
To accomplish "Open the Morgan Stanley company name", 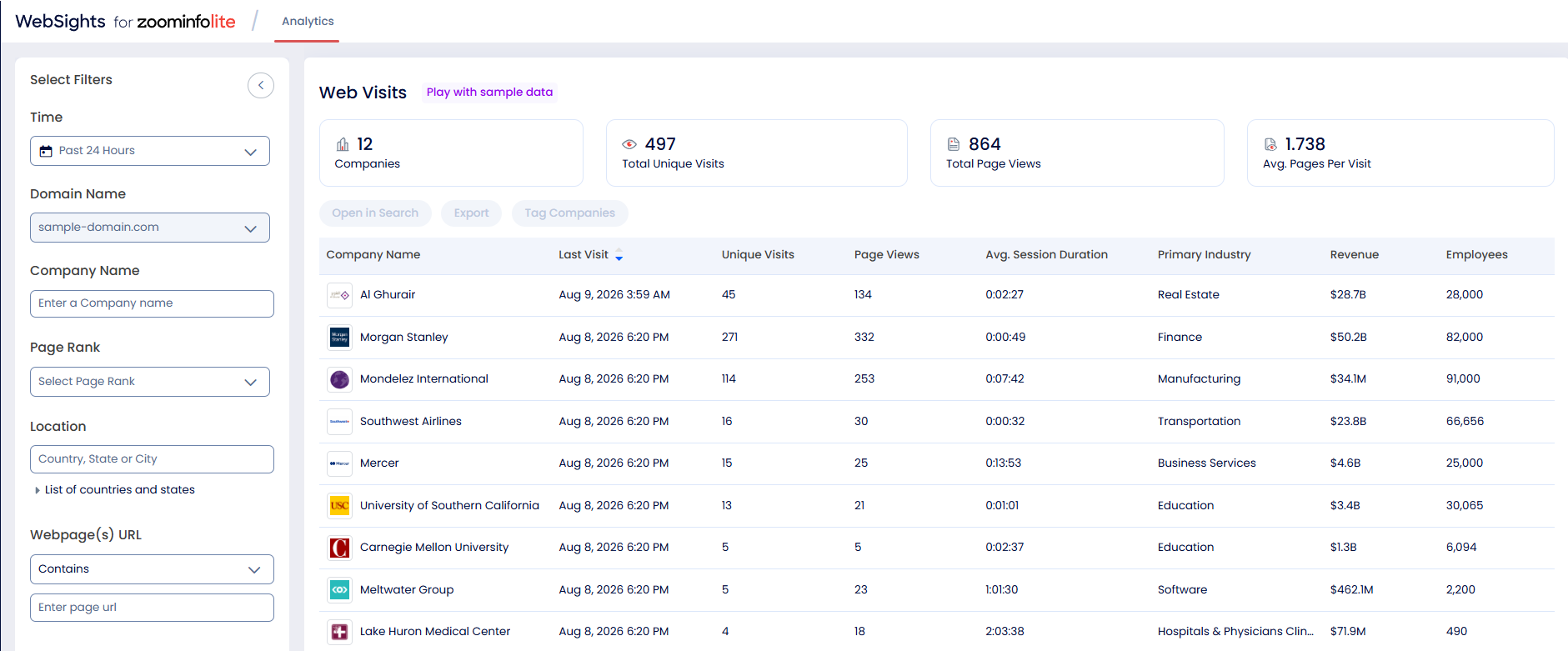I will 403,338.
